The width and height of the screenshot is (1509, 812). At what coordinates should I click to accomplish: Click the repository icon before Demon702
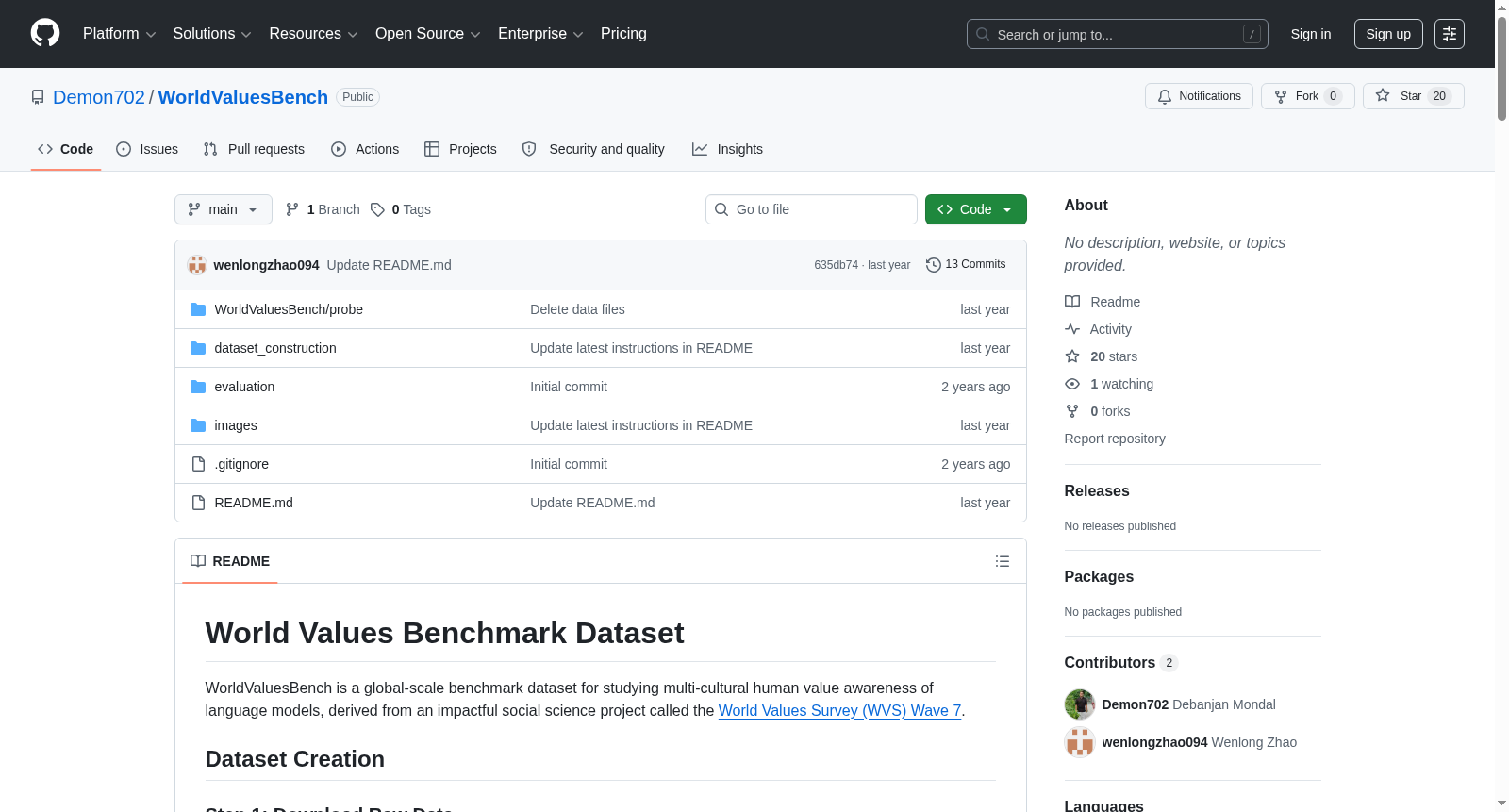pyautogui.click(x=38, y=97)
